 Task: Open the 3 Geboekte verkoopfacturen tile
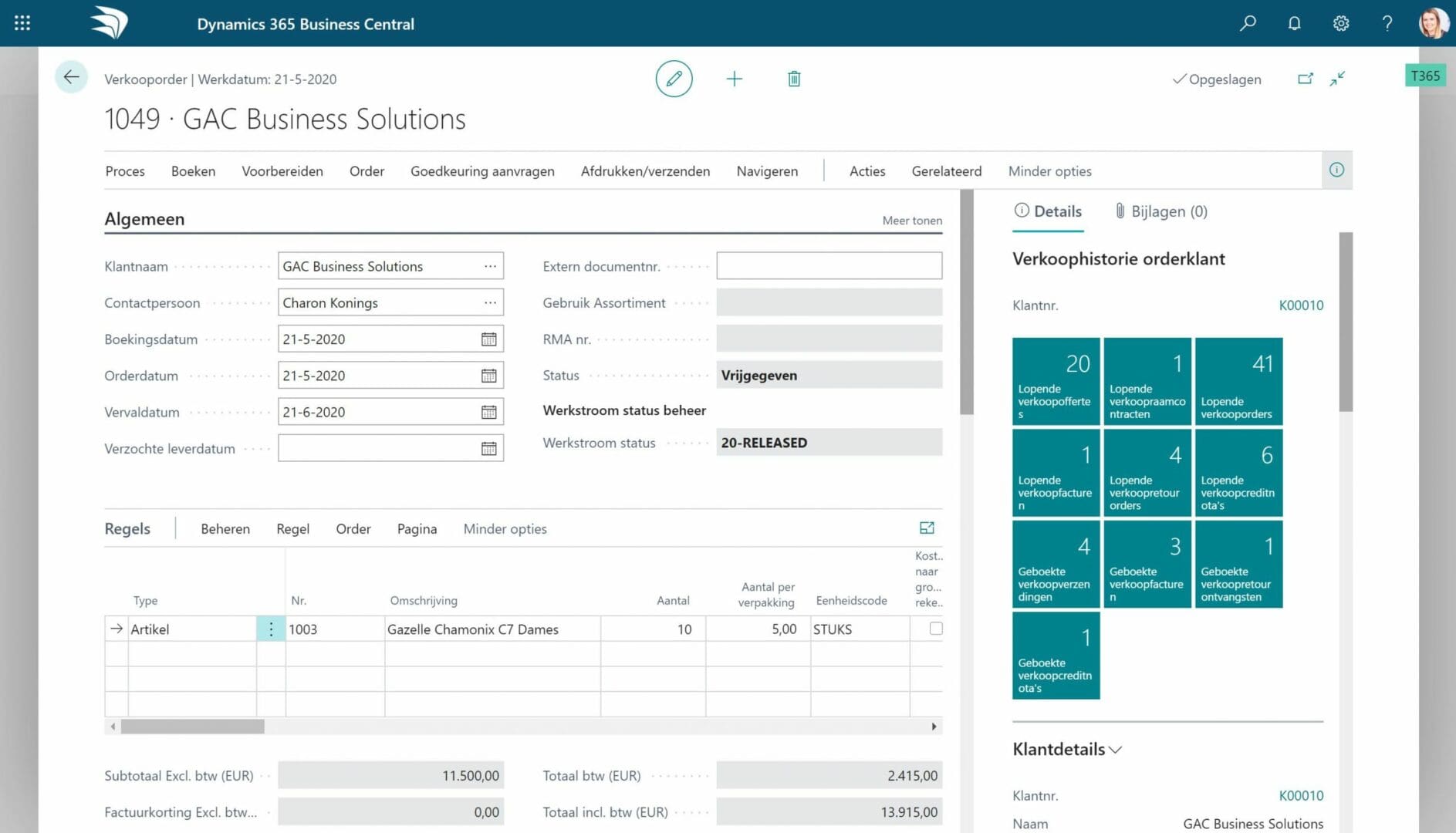click(1147, 565)
